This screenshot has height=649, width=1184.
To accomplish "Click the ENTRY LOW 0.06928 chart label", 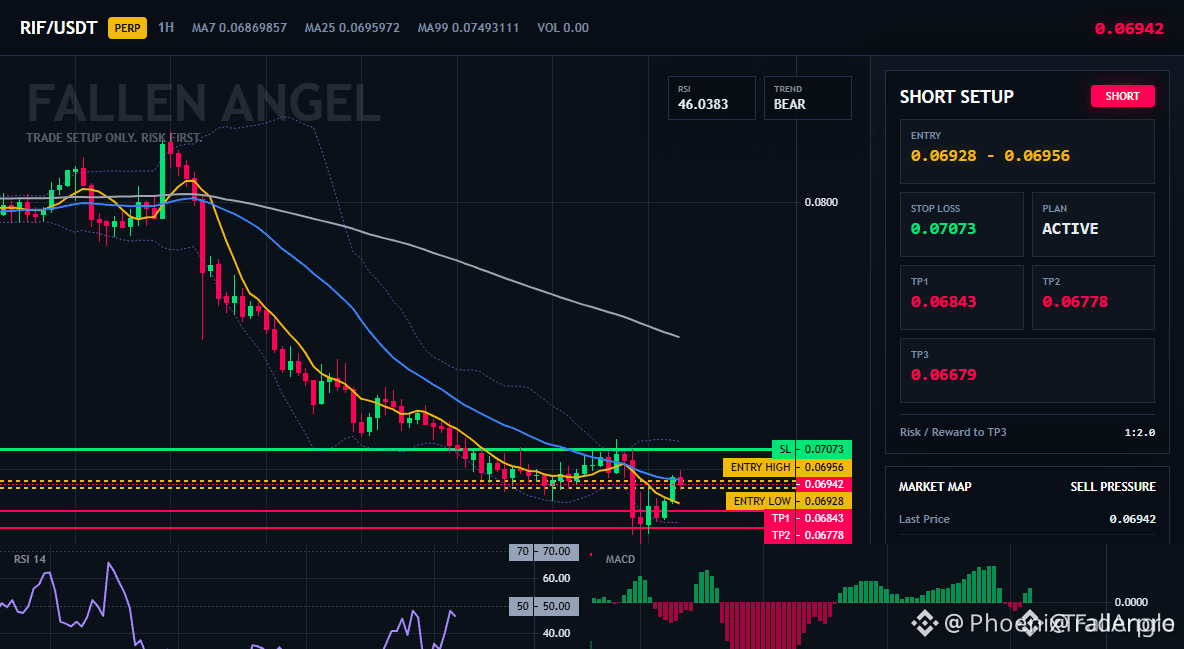I will pos(788,501).
